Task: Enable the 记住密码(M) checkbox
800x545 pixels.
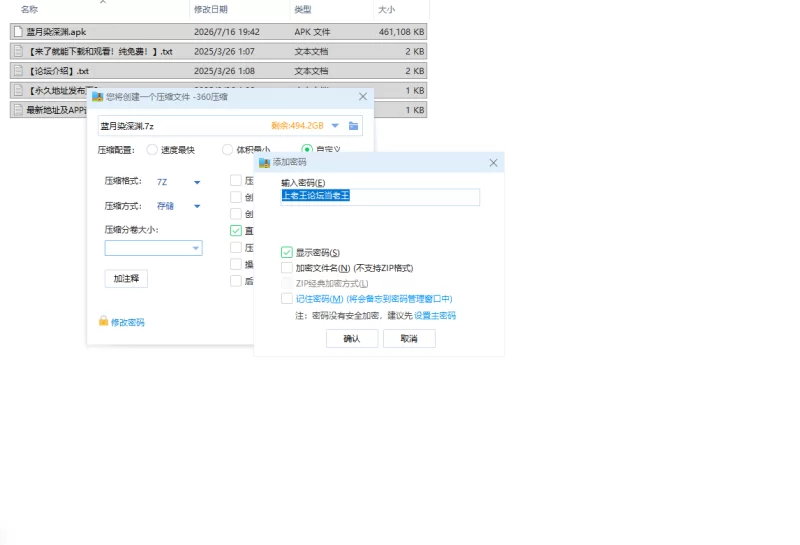Action: click(x=287, y=299)
